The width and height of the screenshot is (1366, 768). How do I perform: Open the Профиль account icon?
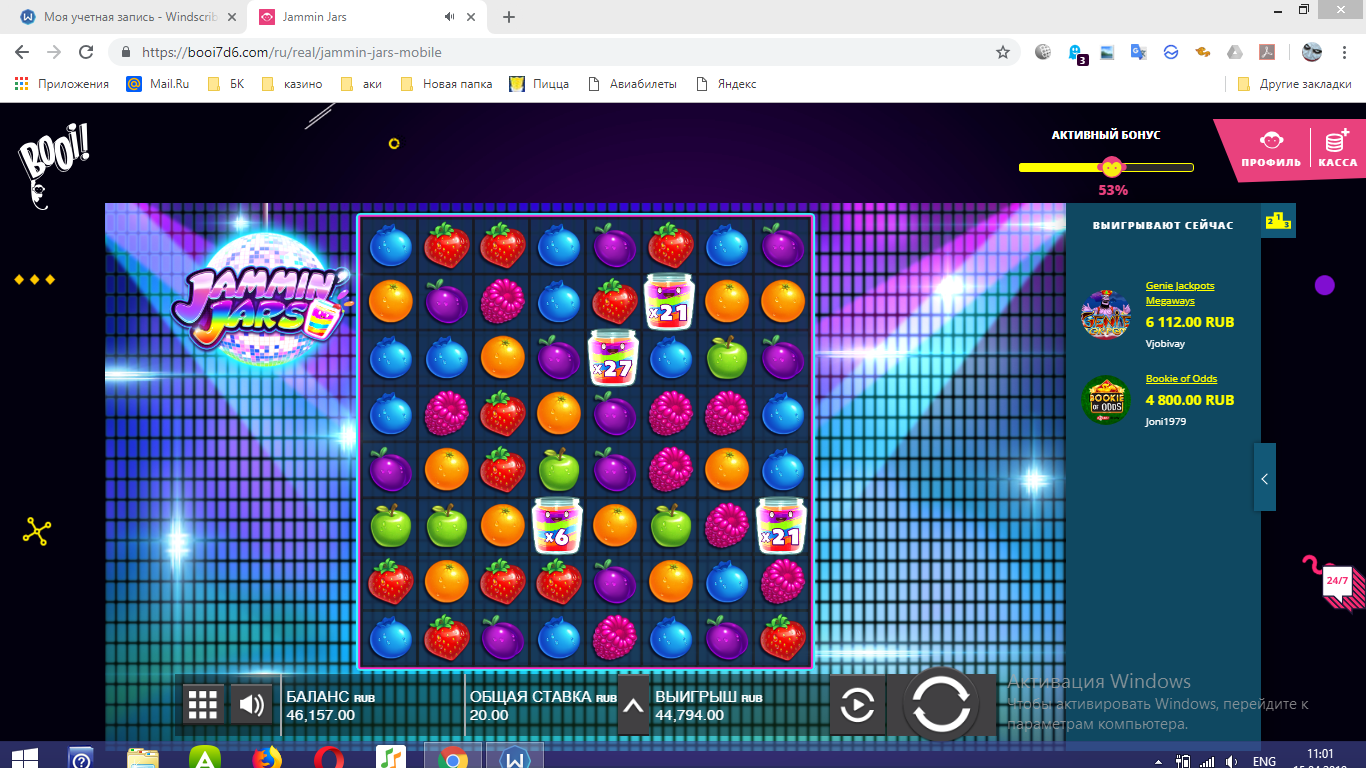click(x=1271, y=149)
